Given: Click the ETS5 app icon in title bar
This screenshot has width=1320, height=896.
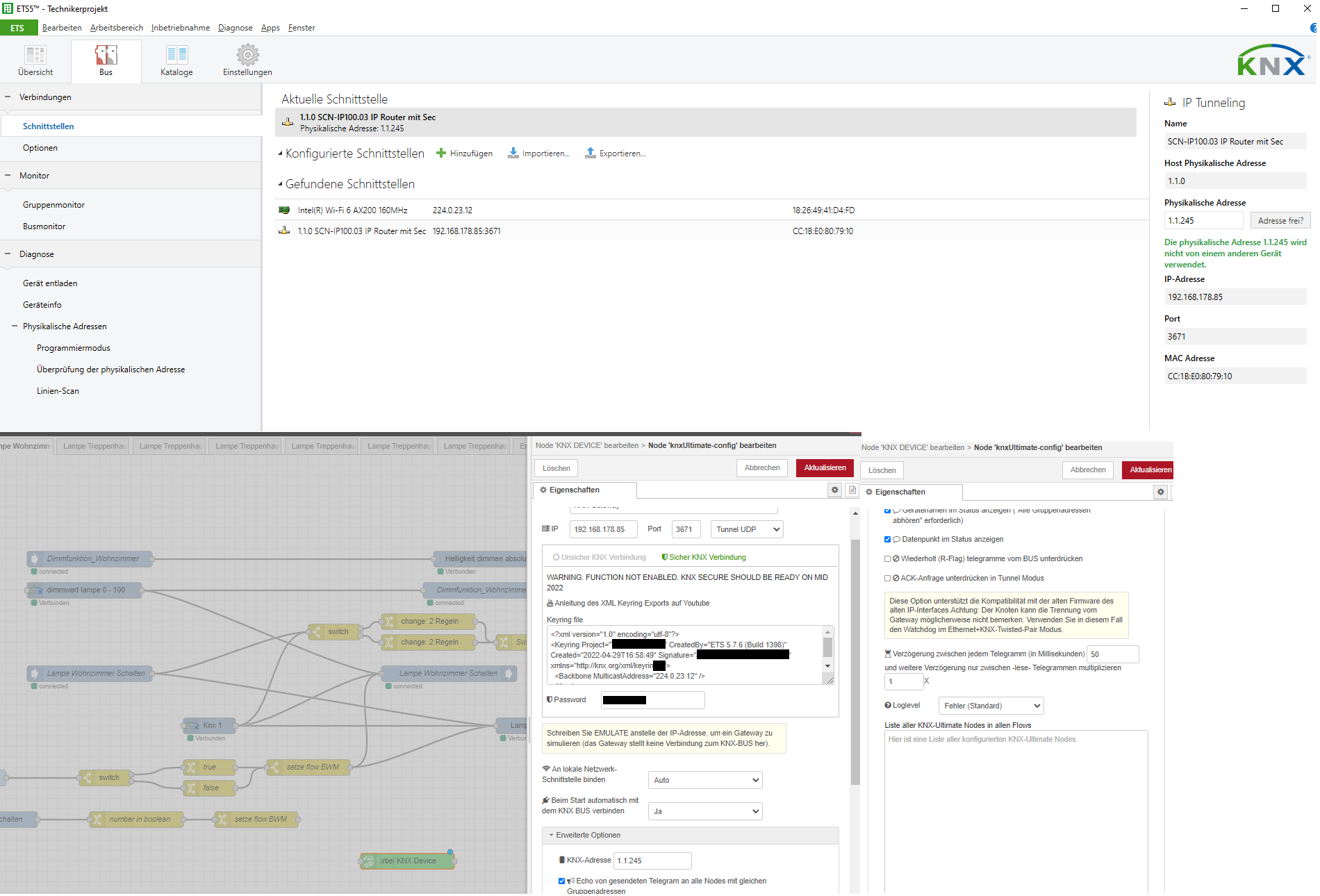Looking at the screenshot, I should pos(8,8).
